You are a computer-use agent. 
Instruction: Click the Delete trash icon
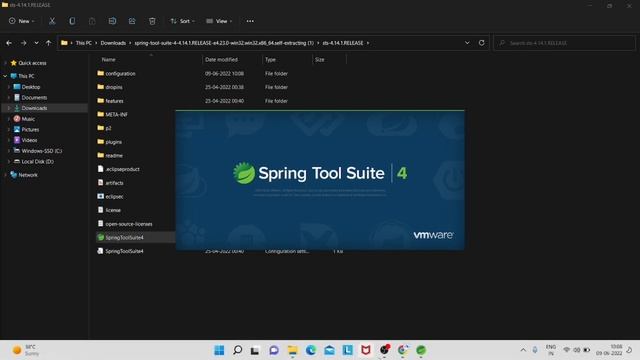click(x=152, y=21)
